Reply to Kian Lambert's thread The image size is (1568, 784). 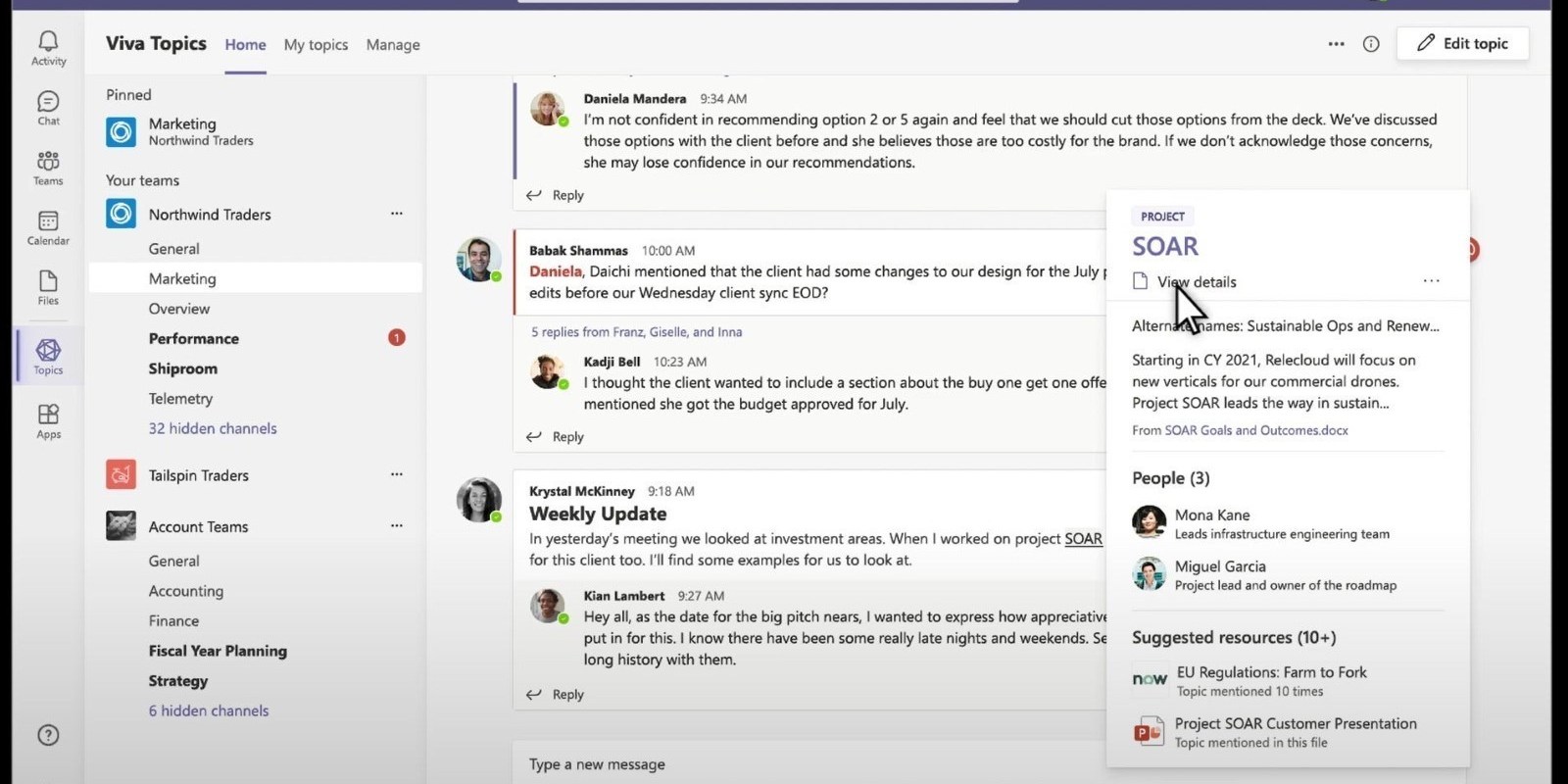click(556, 694)
